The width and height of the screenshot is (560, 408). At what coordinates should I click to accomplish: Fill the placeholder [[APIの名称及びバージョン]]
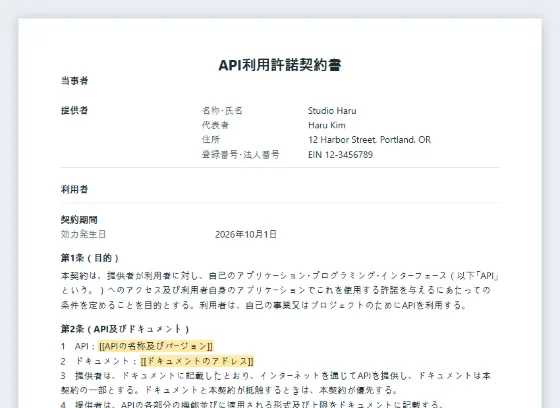156,346
